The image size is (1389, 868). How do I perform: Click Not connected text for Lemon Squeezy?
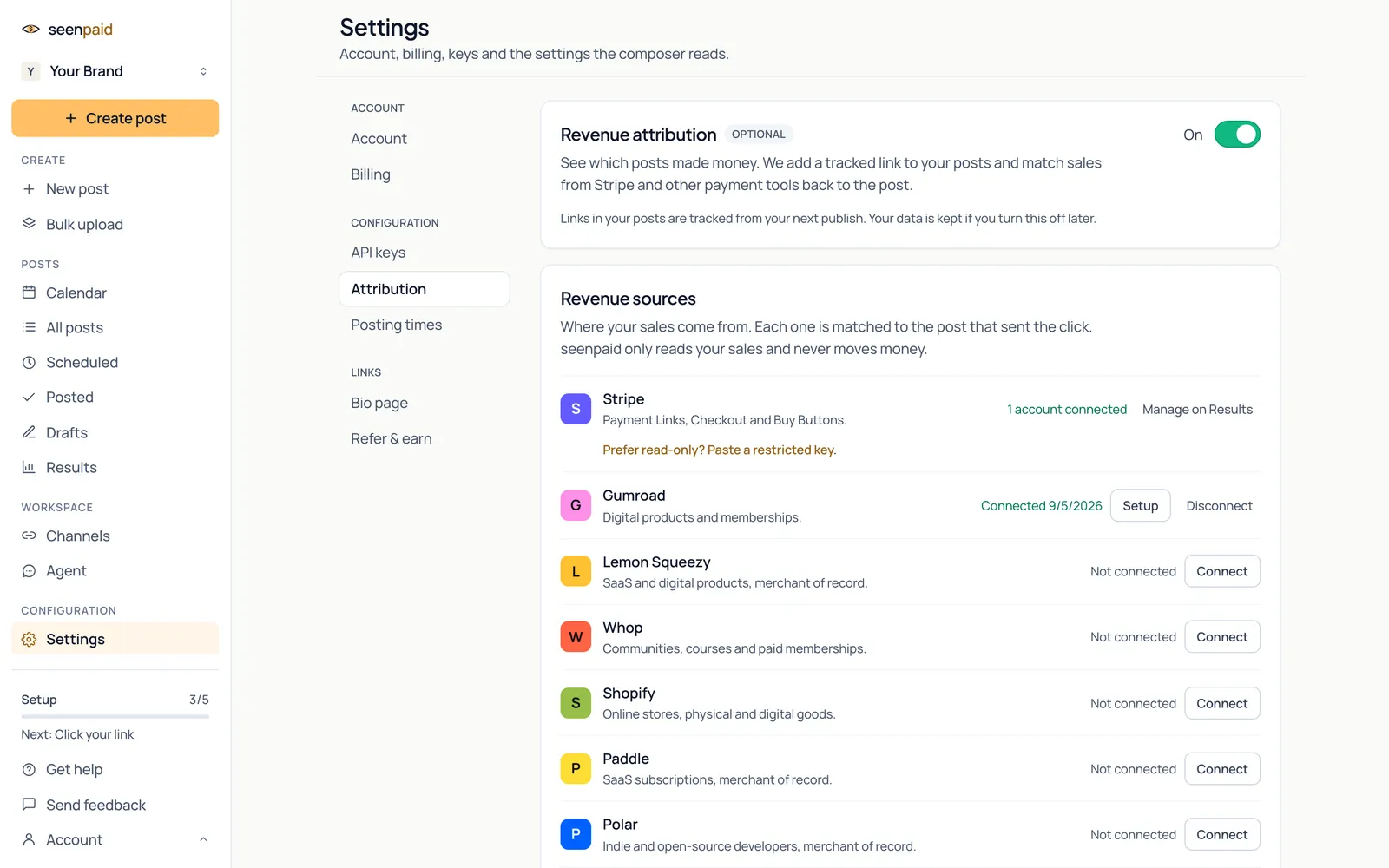(x=1133, y=571)
